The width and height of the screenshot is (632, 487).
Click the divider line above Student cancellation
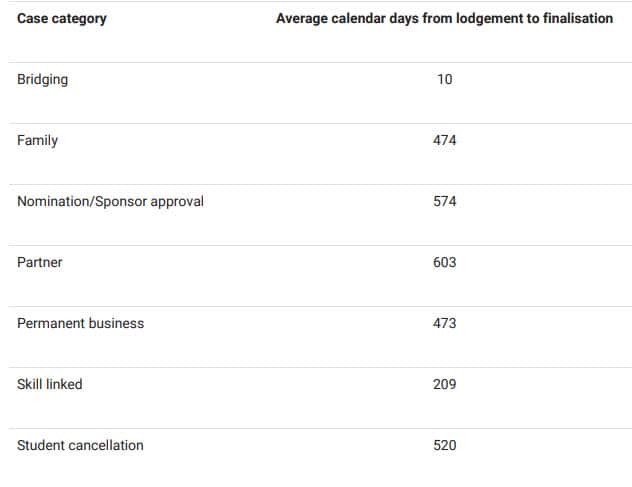pos(316,428)
